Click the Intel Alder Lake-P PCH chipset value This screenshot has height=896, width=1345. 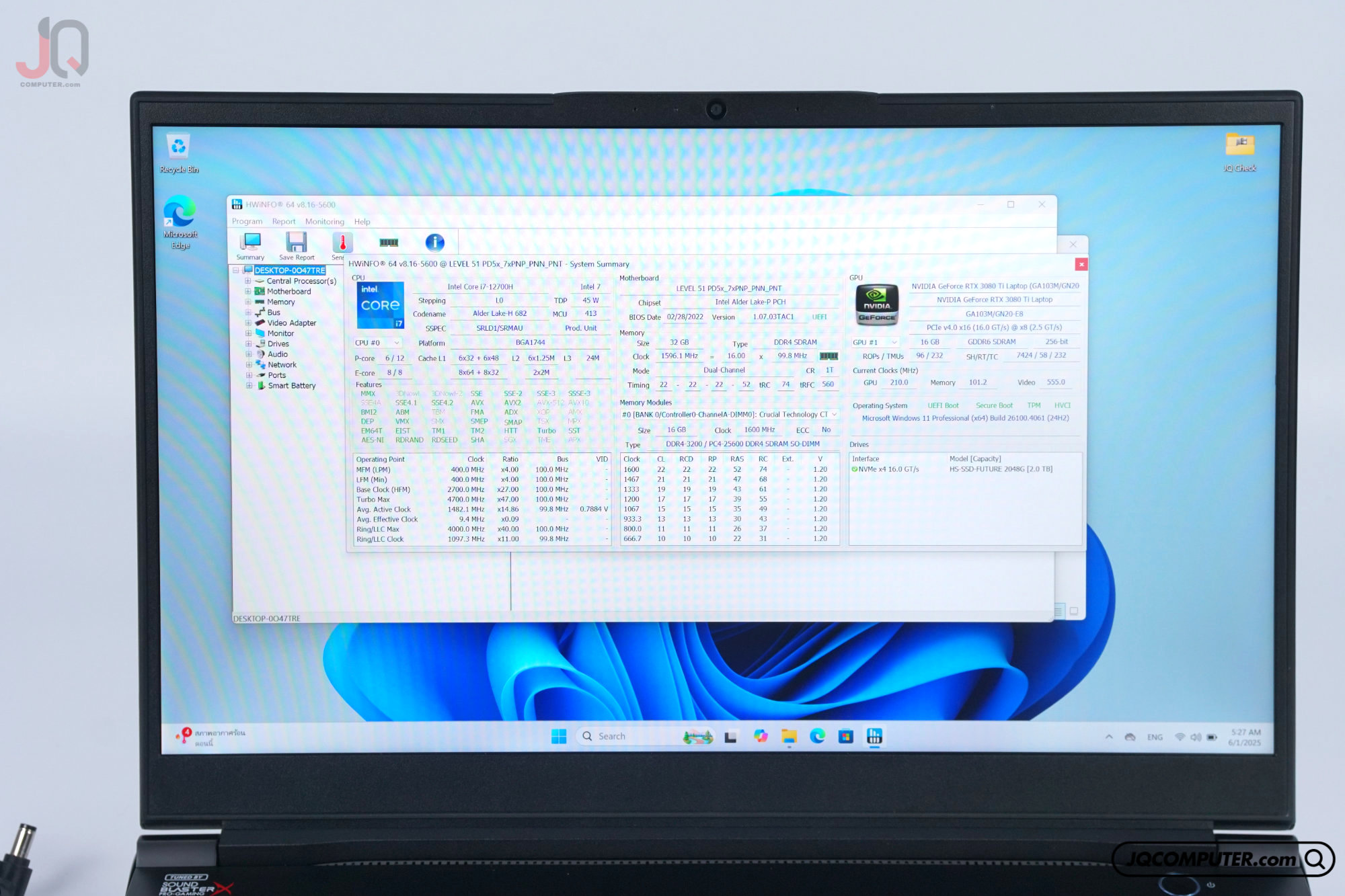pyautogui.click(x=751, y=302)
